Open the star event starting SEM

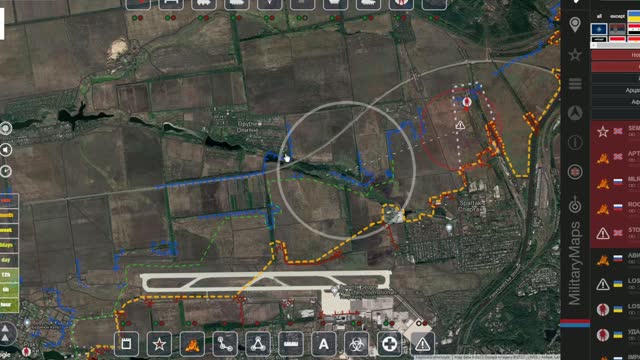[x=616, y=131]
